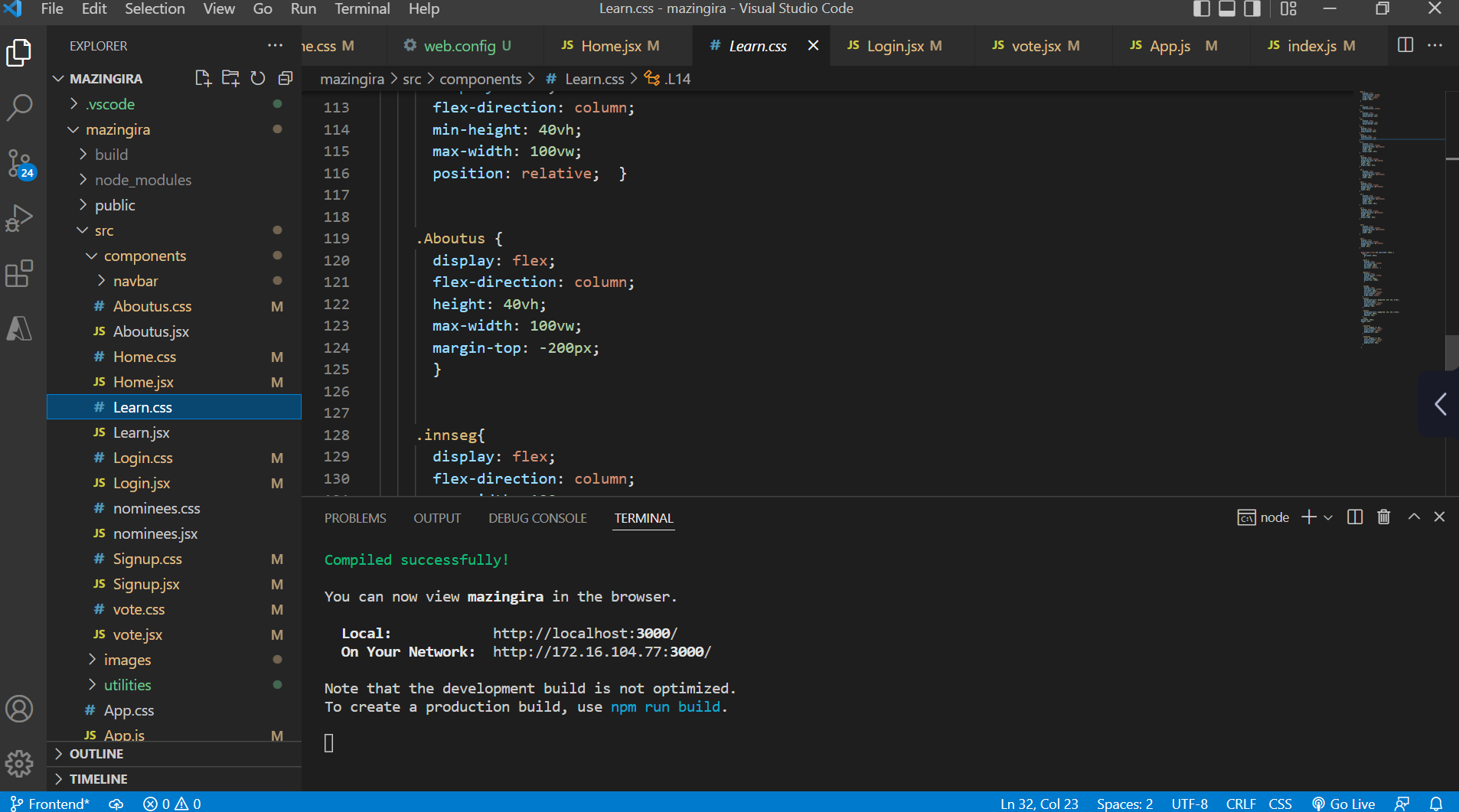Screen dimensions: 1459x812
Task: Open Source Control view with 24 changes
Action: point(19,163)
